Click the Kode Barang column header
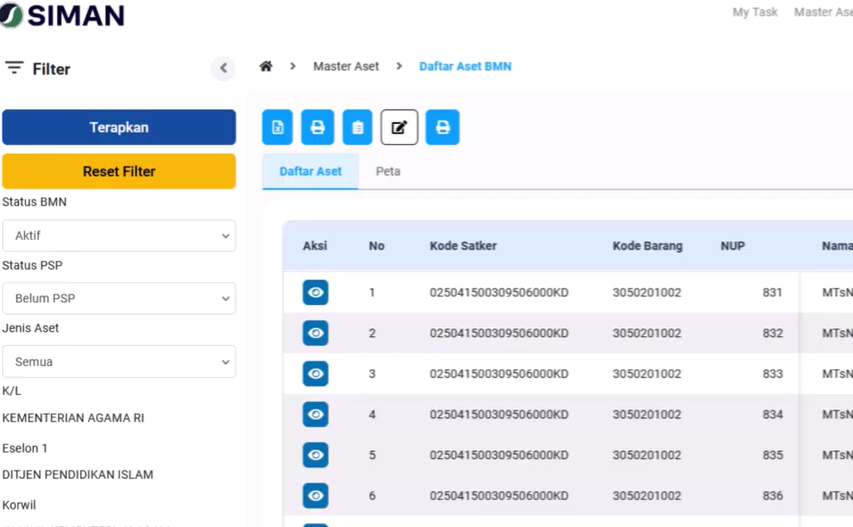 [x=647, y=246]
